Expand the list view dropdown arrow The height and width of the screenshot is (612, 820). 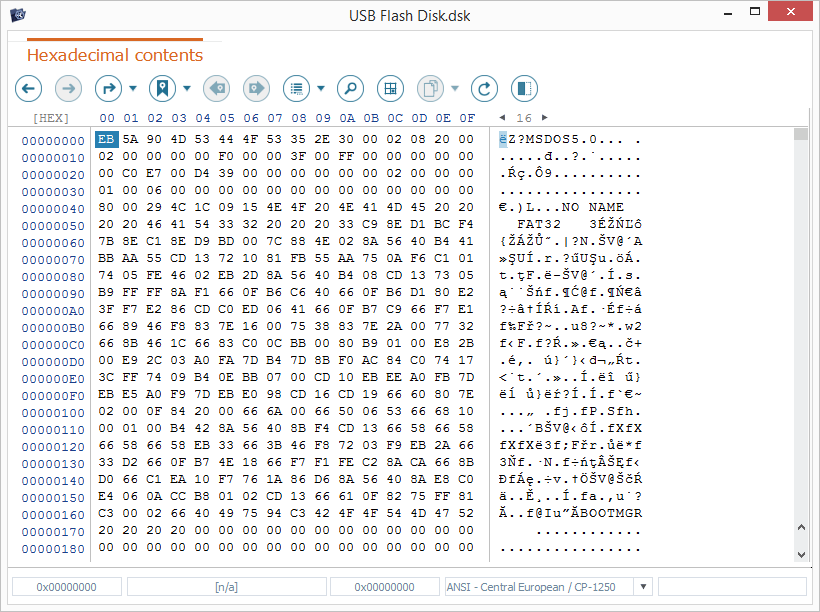(321, 89)
